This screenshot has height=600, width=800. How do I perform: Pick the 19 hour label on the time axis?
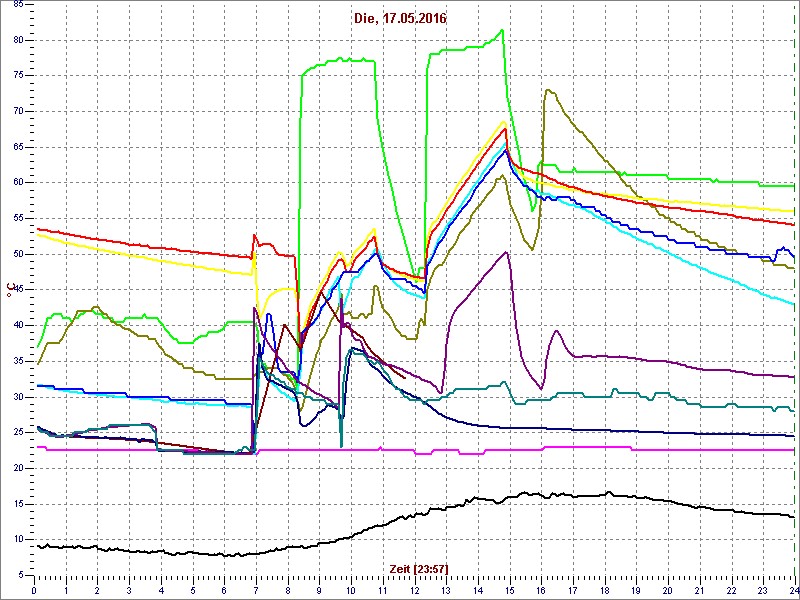tap(636, 590)
